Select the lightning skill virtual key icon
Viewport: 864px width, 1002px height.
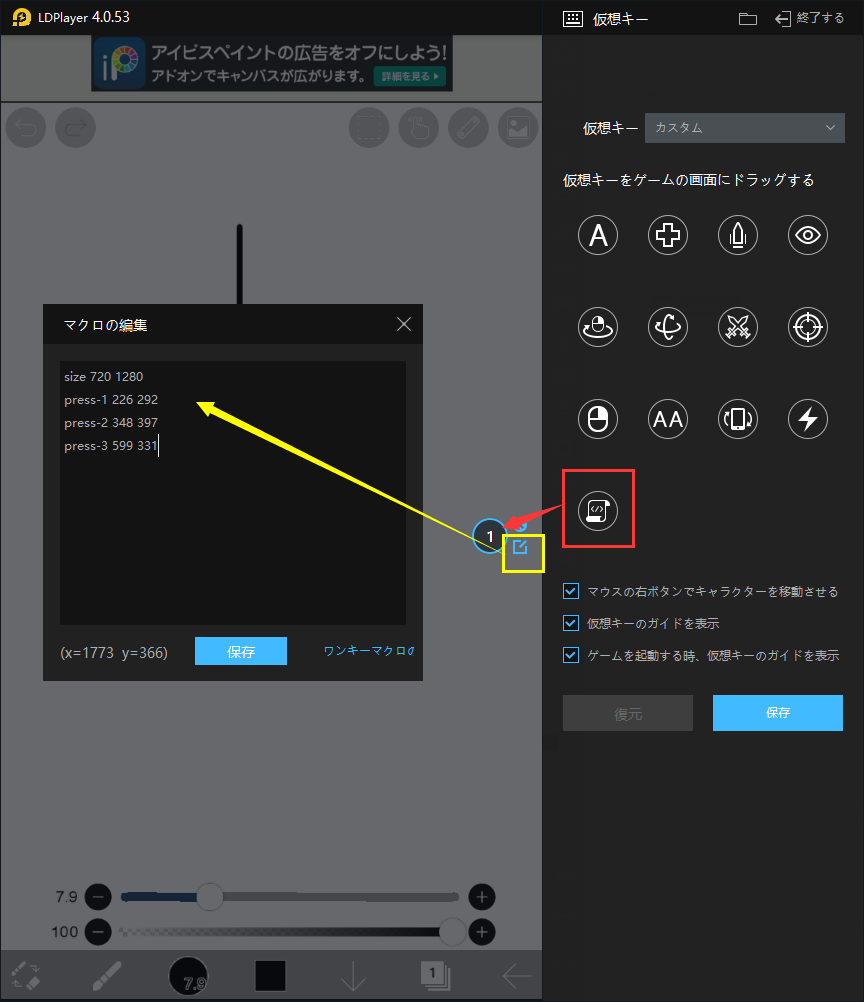808,419
